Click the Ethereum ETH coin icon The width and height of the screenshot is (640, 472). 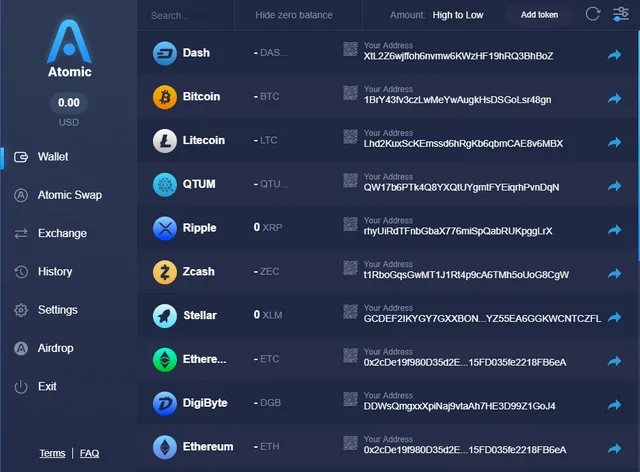(x=165, y=447)
